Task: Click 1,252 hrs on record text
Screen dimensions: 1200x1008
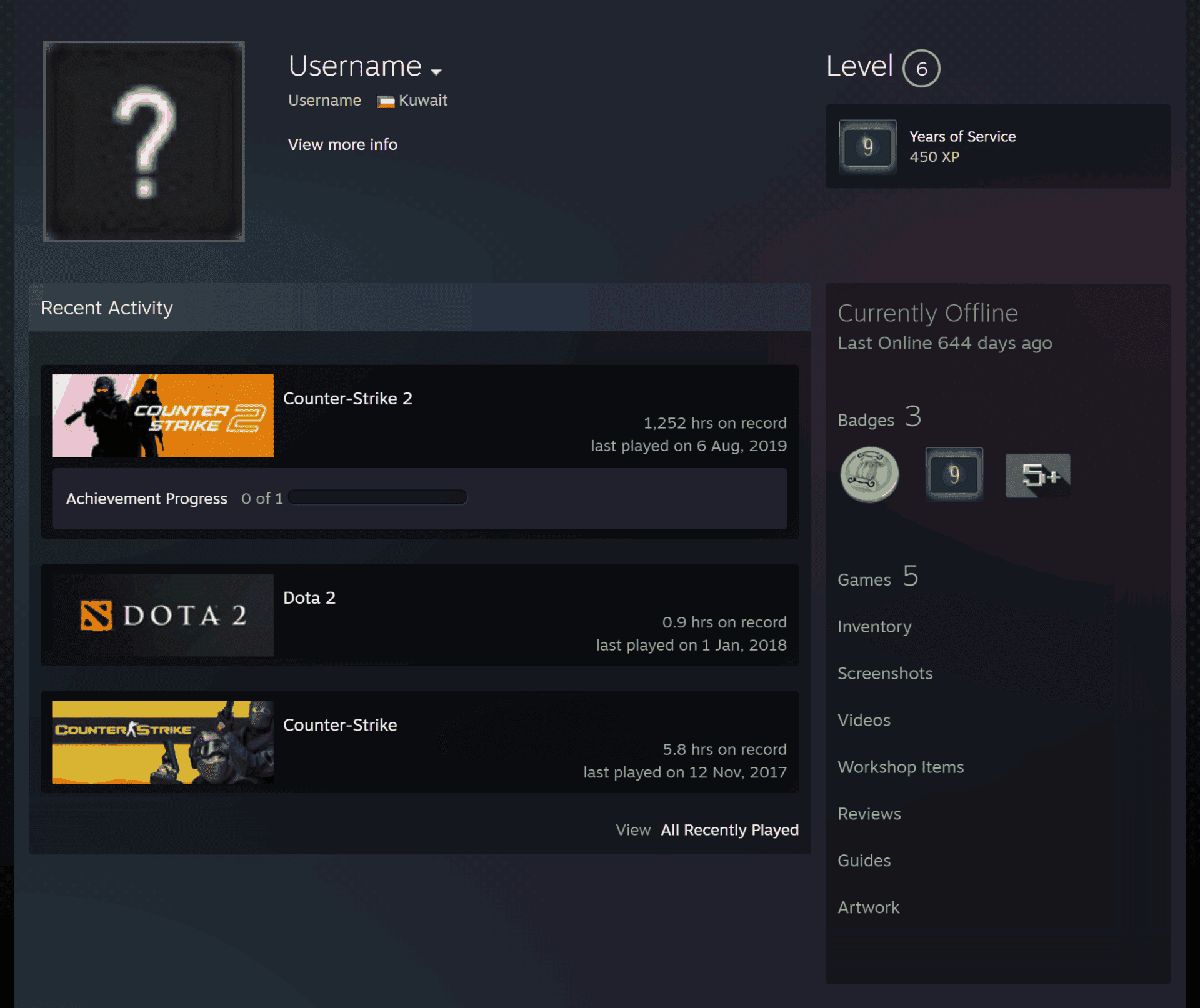Action: point(715,423)
